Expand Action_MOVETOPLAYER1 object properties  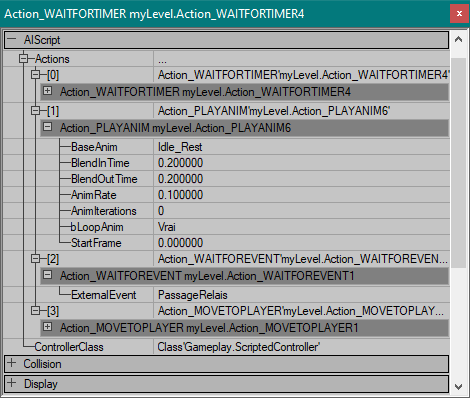48,327
